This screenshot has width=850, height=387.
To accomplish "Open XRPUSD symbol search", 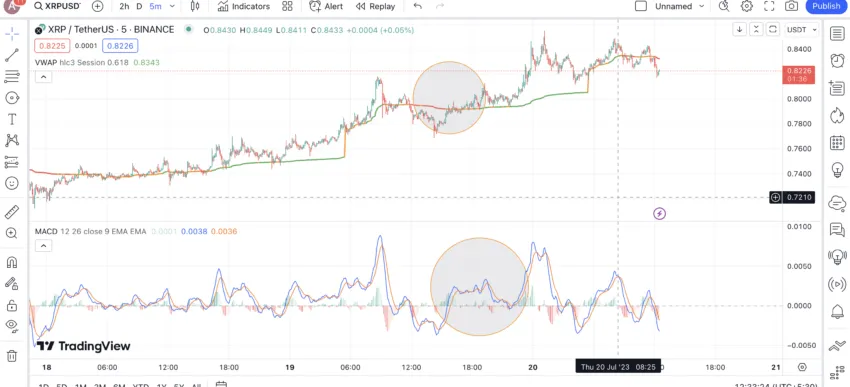I will 57,6.
